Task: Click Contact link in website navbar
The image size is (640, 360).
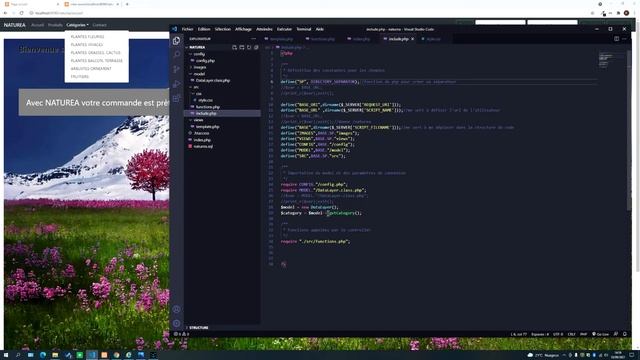Action: tap(99, 25)
